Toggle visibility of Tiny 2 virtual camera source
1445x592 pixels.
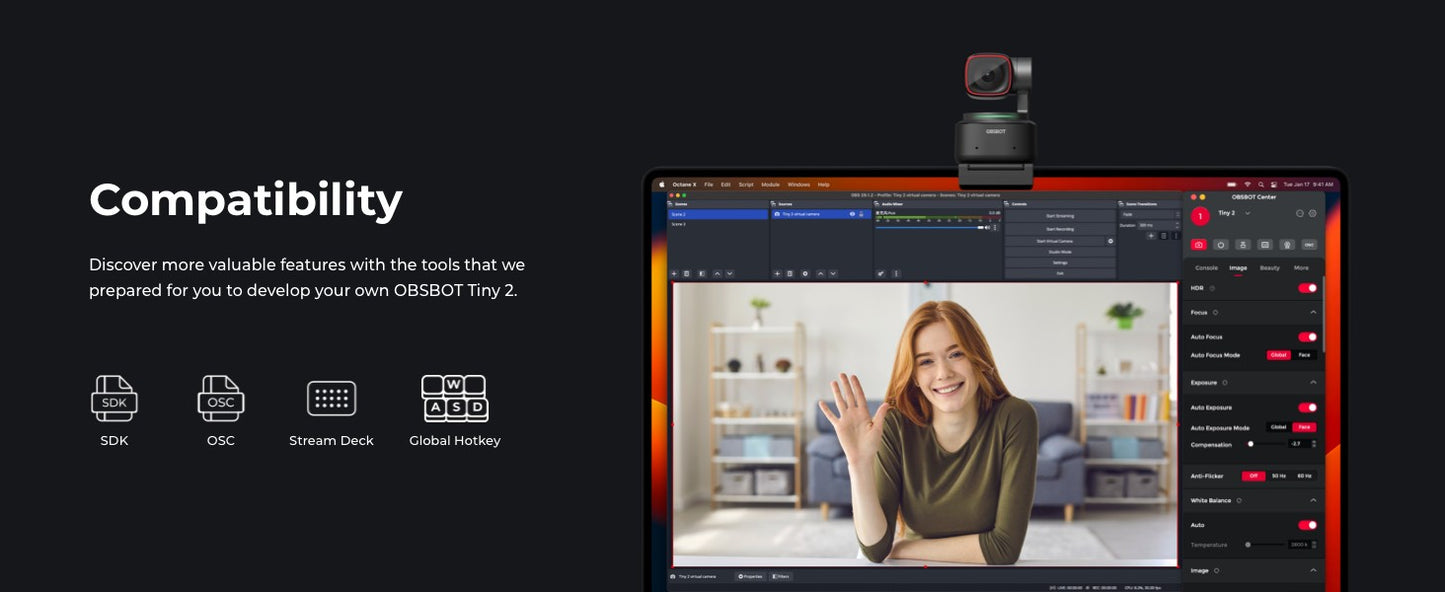coord(852,214)
